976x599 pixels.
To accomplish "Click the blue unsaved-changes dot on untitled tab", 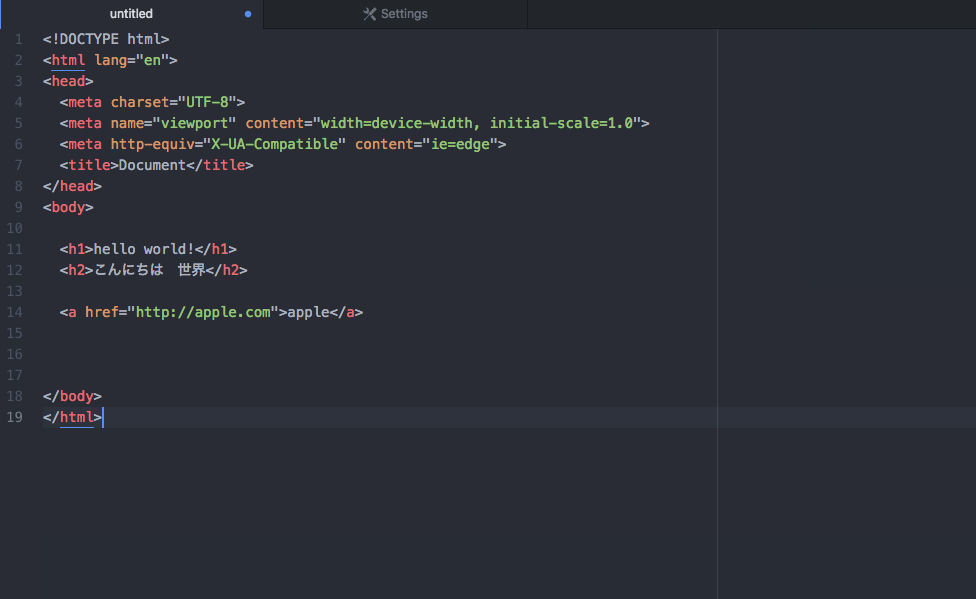I will [x=248, y=14].
